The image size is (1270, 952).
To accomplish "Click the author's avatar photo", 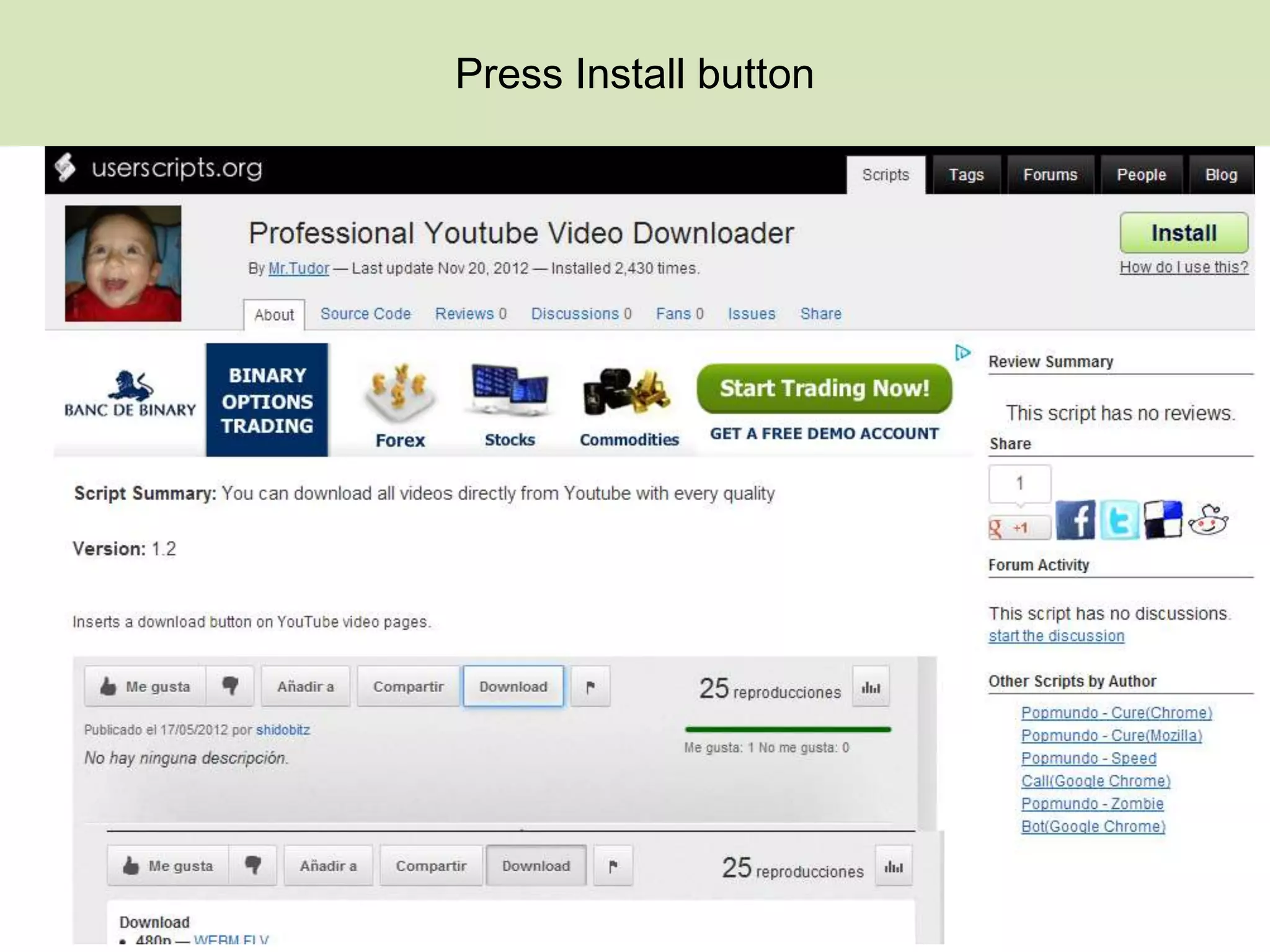I will (x=123, y=263).
